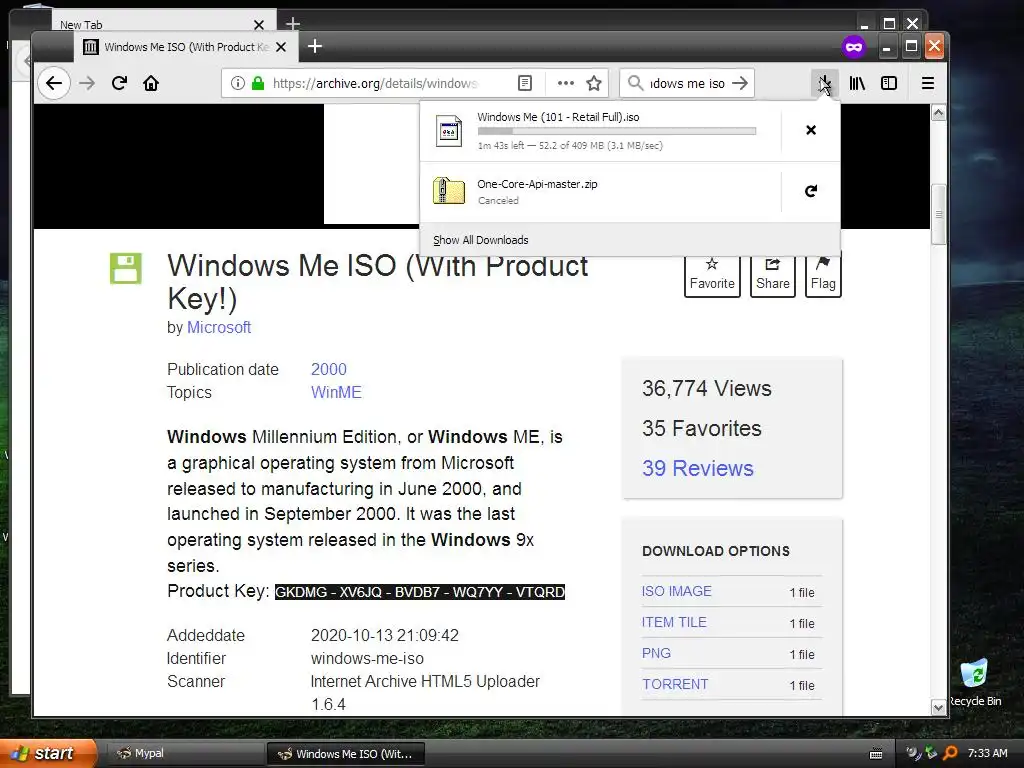The width and height of the screenshot is (1024, 768).
Task: Click the search box text field
Action: pos(686,83)
